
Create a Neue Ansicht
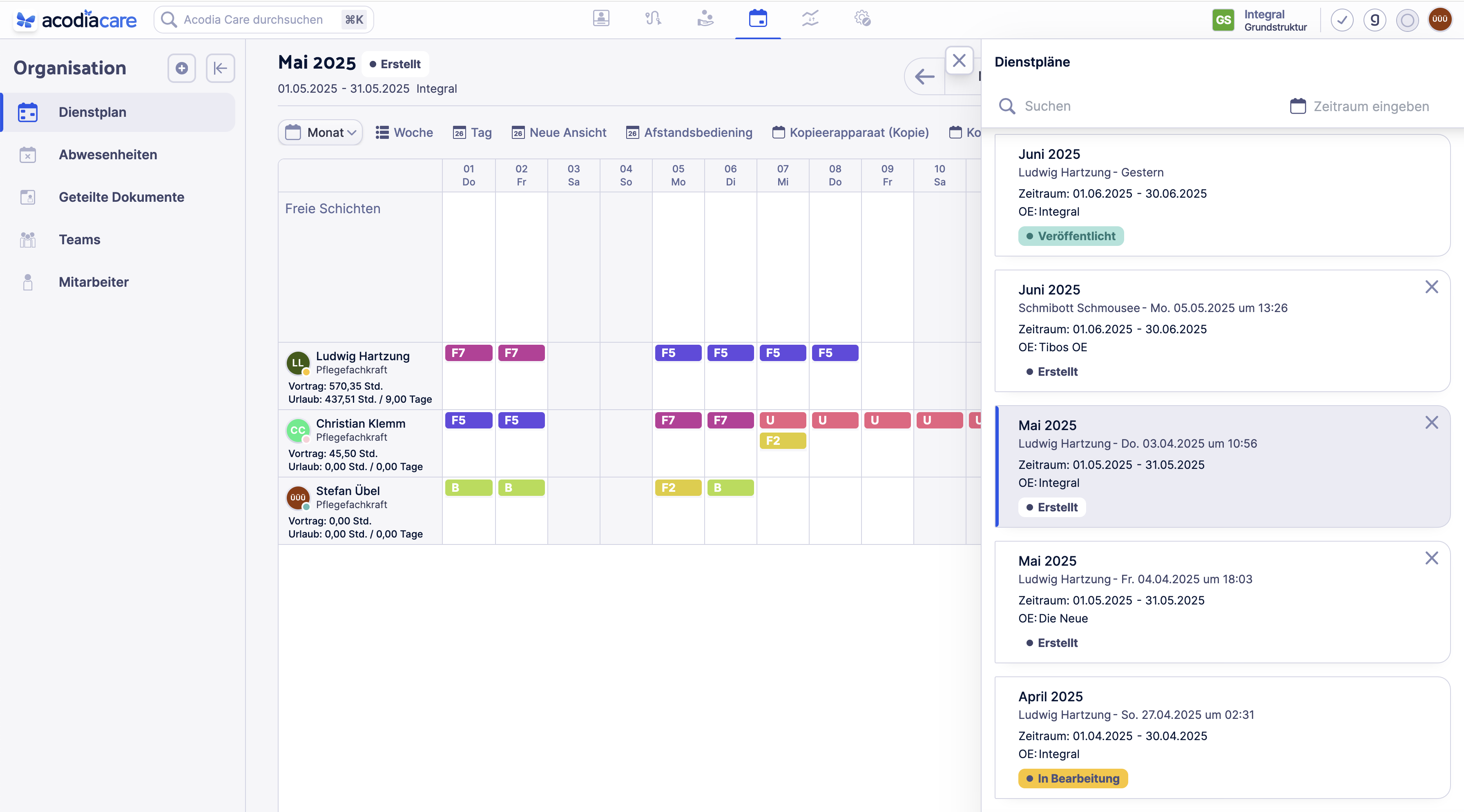[559, 132]
